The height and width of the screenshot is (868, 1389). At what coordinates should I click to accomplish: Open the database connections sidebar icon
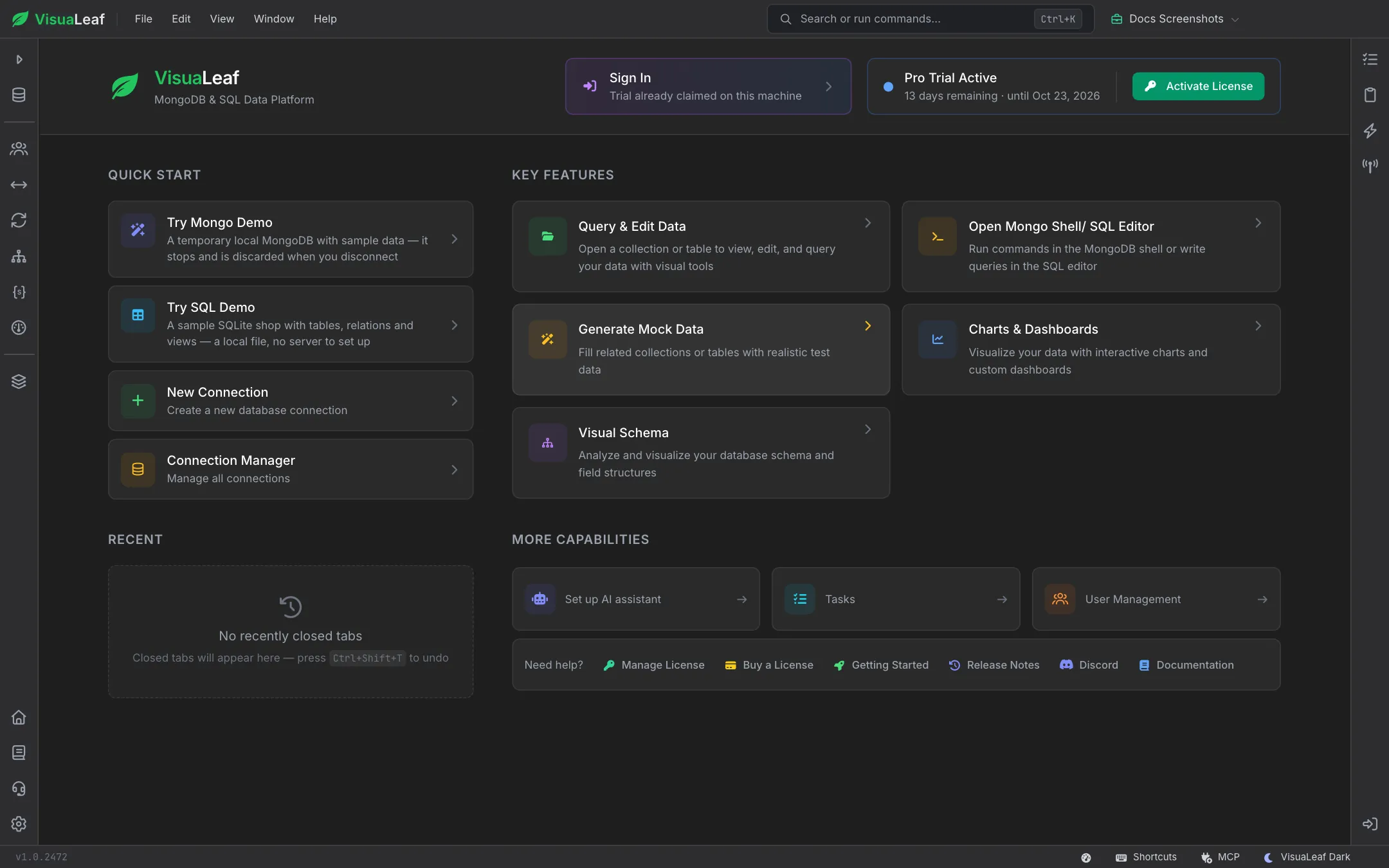tap(19, 95)
